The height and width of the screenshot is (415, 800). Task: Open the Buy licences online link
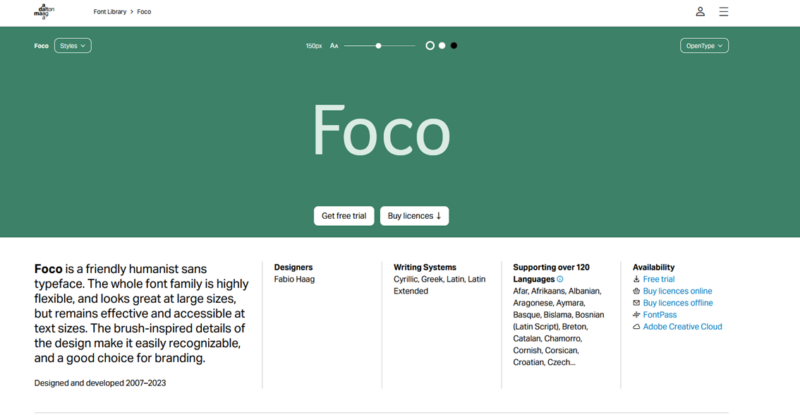click(678, 291)
